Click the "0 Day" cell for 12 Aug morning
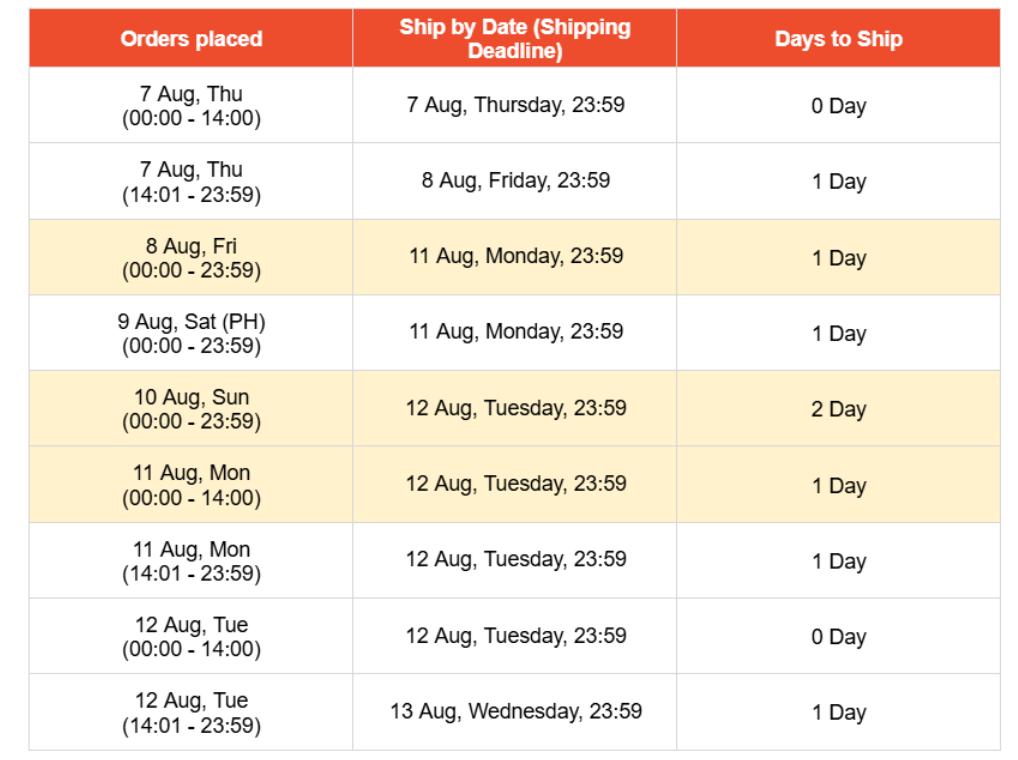Screen dimensions: 1018x760 [x=838, y=636]
